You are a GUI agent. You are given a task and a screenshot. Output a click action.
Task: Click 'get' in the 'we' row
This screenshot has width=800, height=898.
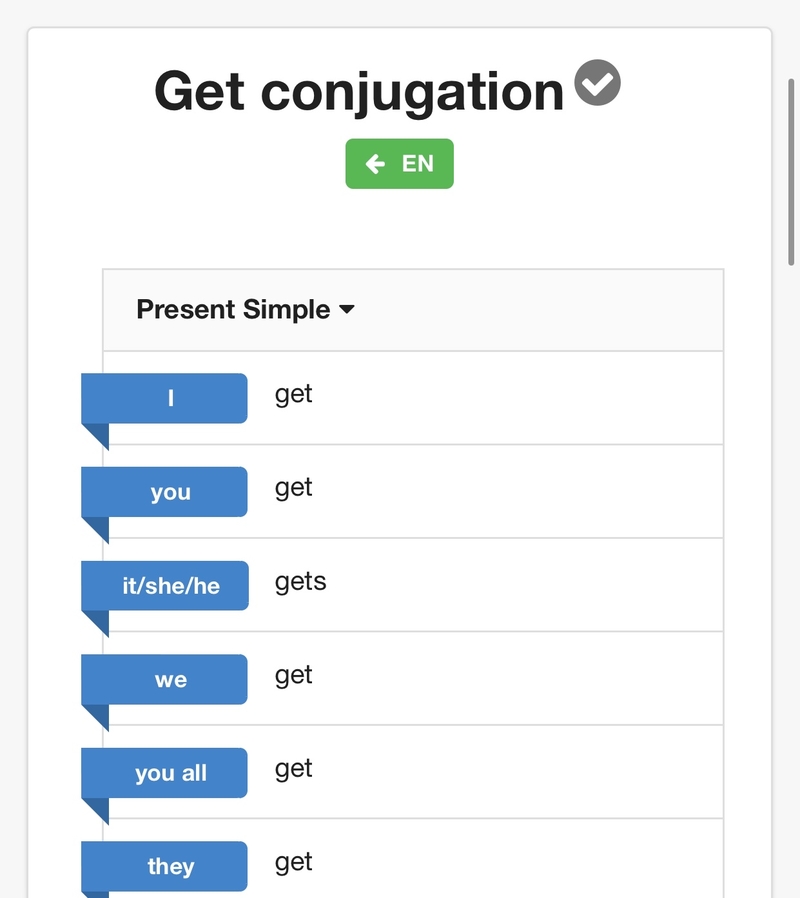tap(294, 676)
